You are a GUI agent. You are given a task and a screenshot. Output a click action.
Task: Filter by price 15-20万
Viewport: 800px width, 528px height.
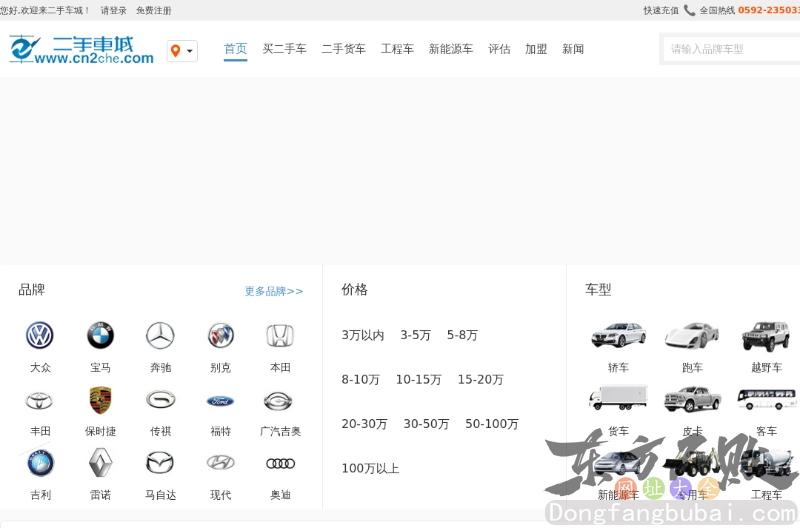click(480, 380)
